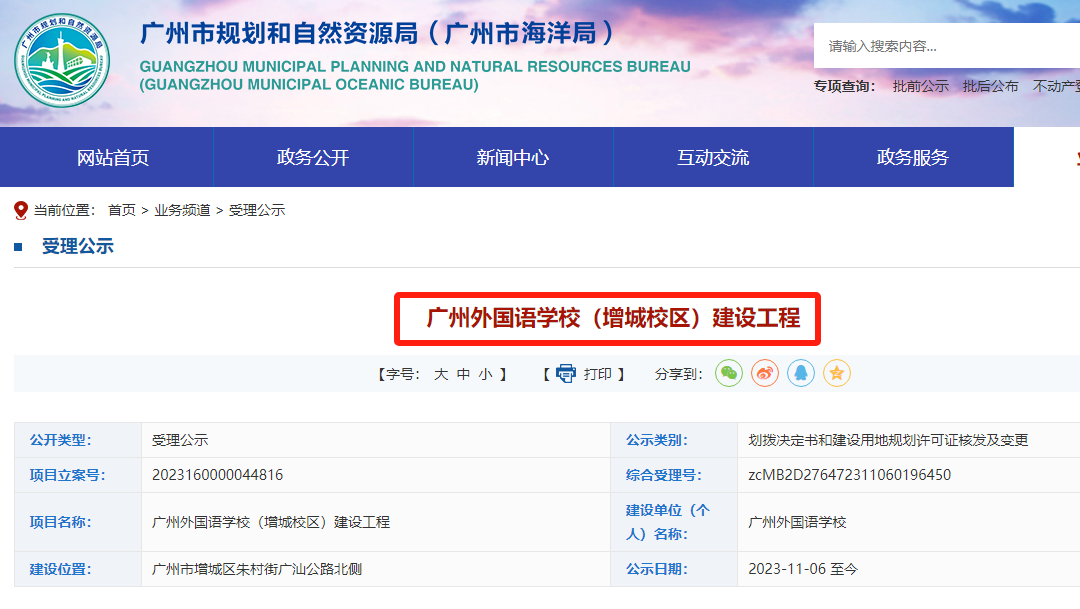
Task: Click the highlighted project title banner
Action: (606, 318)
